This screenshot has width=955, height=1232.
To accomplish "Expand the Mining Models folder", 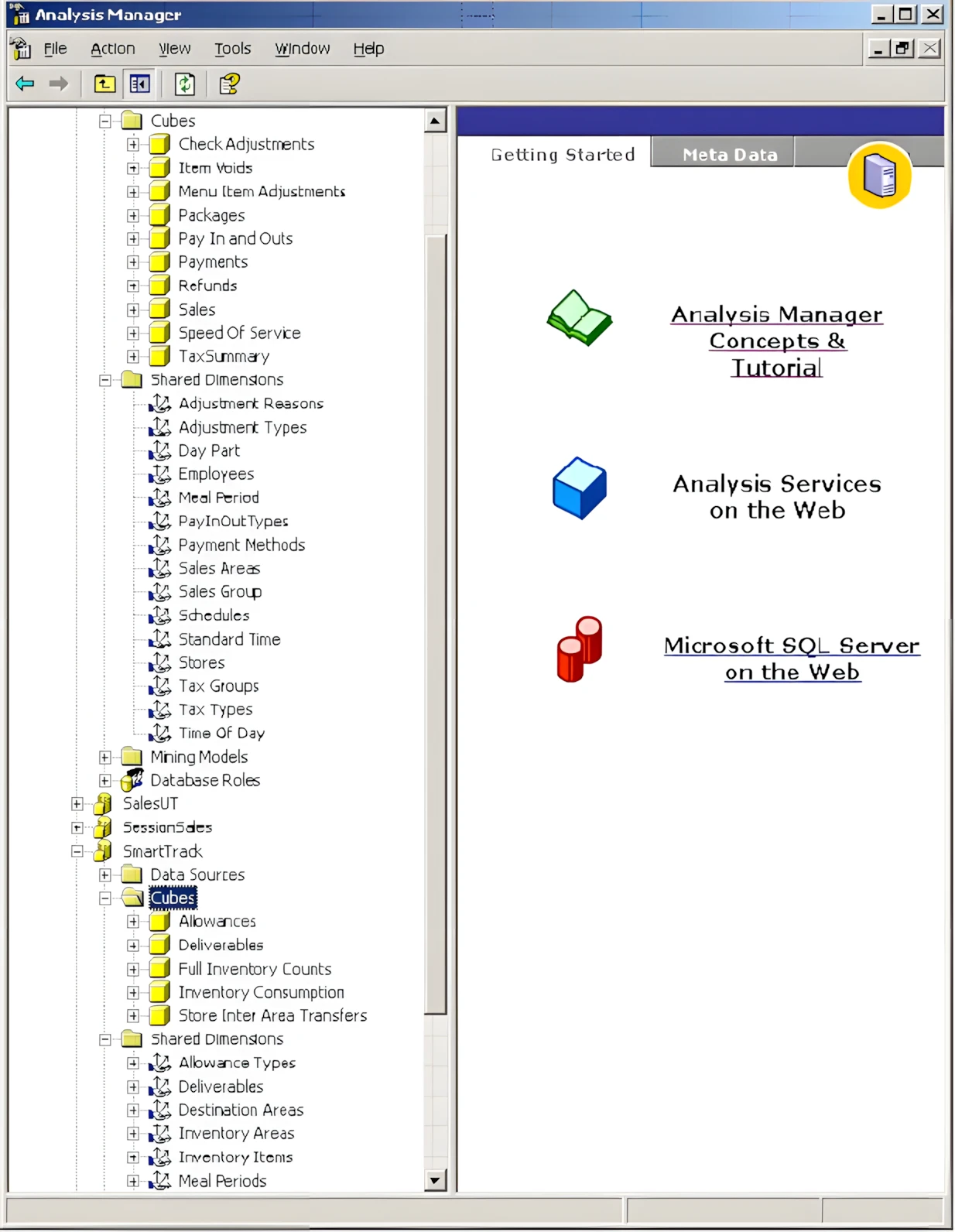I will [x=105, y=757].
